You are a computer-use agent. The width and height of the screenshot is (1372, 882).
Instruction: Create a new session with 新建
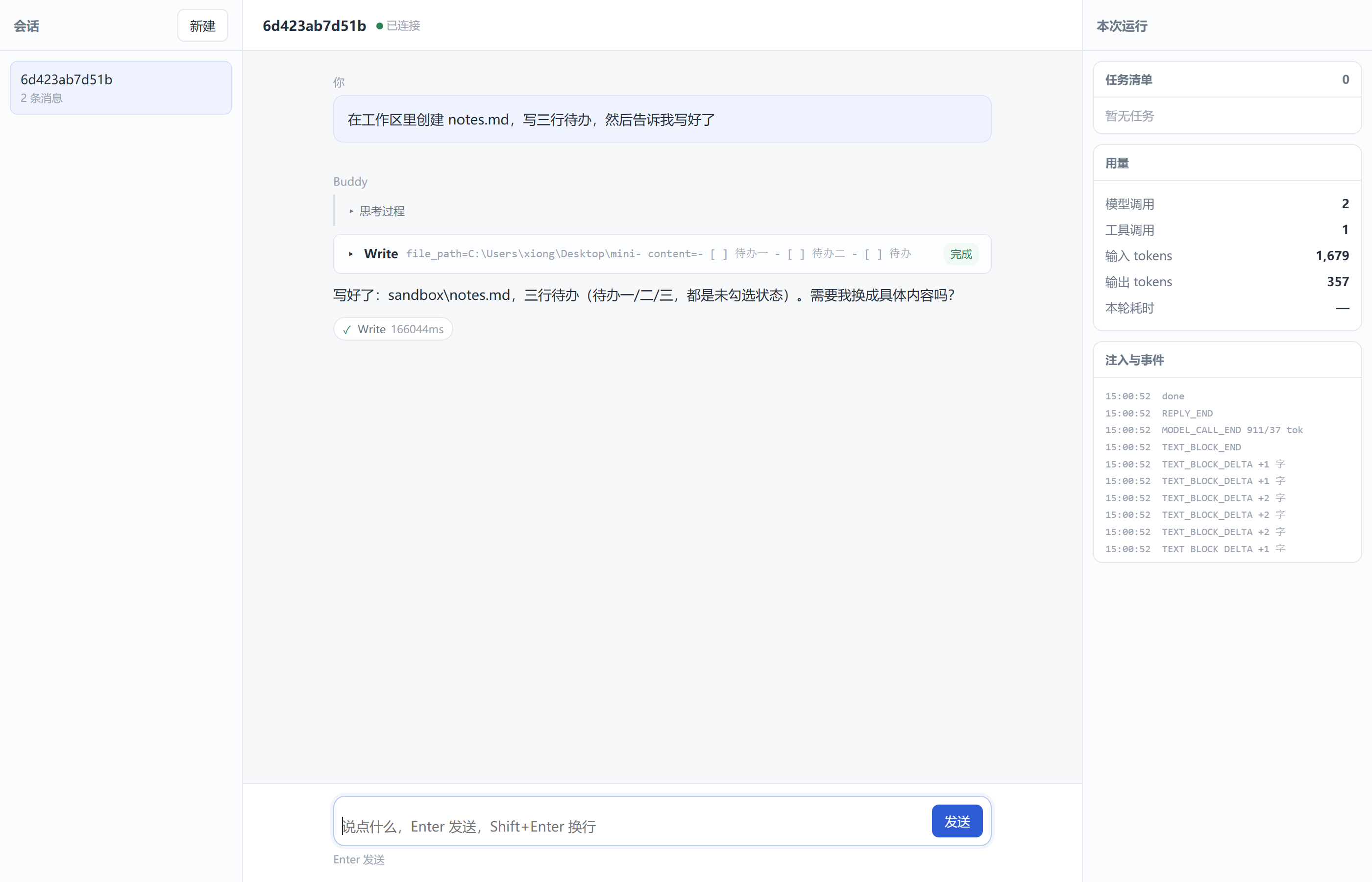click(203, 26)
